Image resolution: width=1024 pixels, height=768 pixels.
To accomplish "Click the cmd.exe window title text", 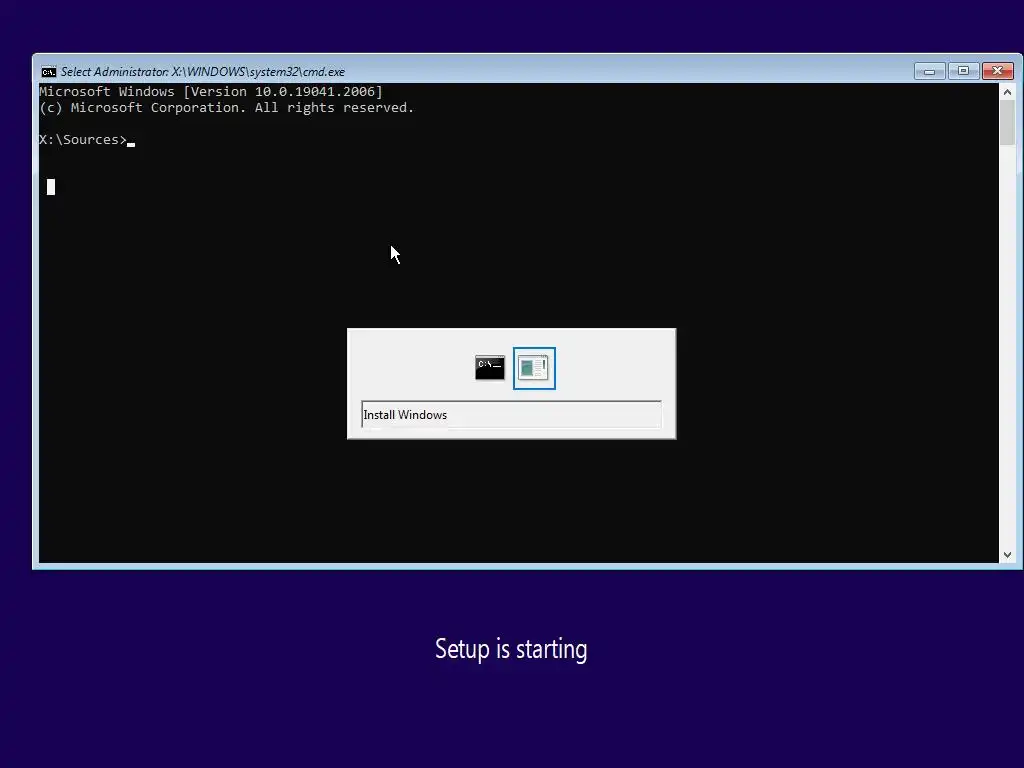I will [202, 72].
